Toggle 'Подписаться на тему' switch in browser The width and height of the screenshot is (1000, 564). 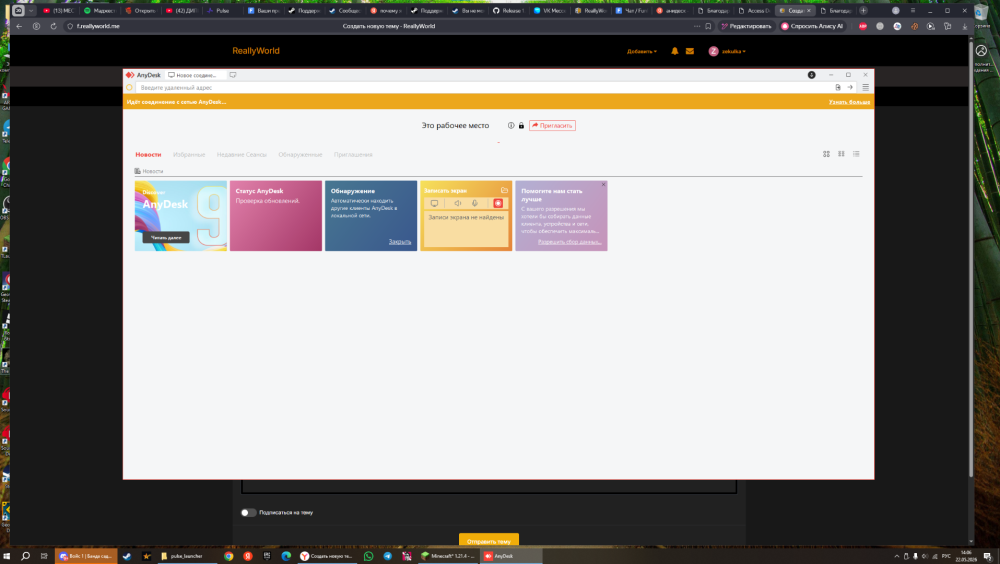pos(248,512)
